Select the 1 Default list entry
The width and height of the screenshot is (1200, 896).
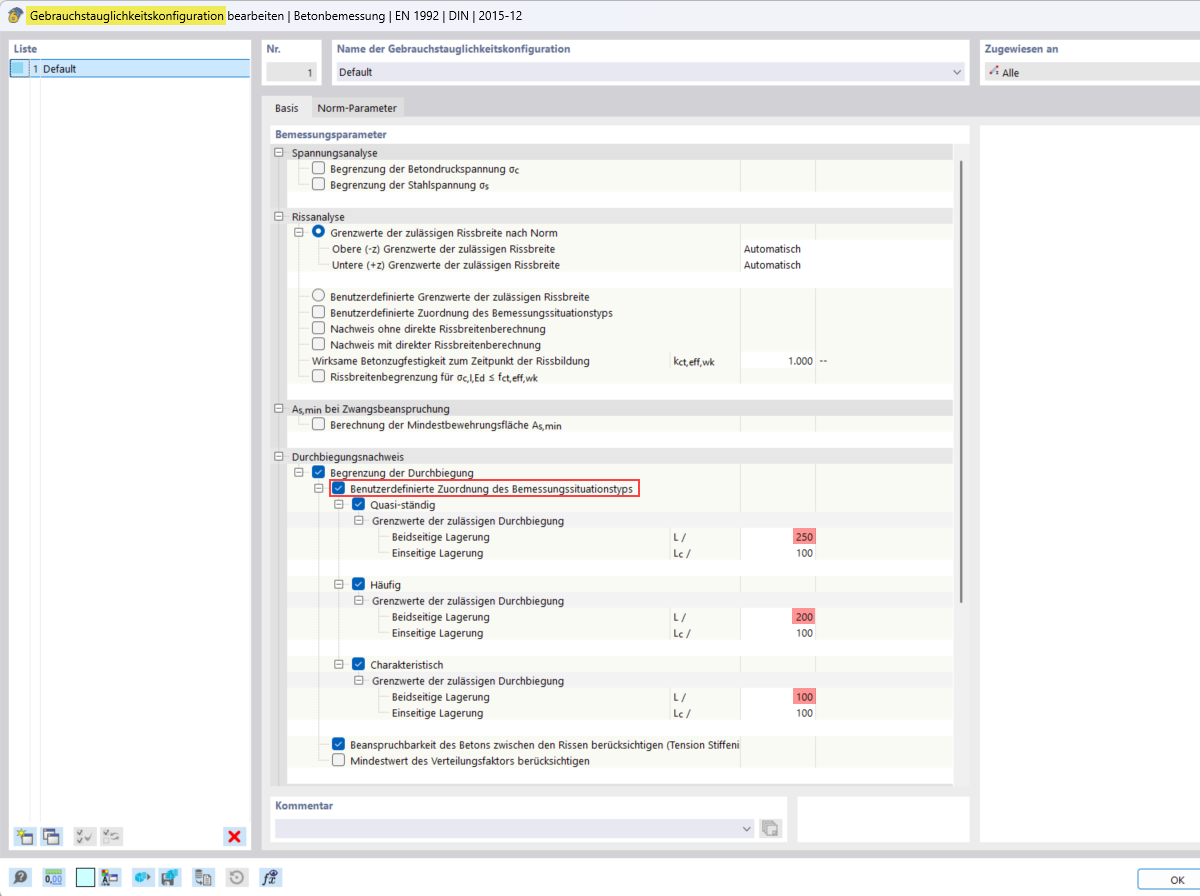(x=130, y=69)
